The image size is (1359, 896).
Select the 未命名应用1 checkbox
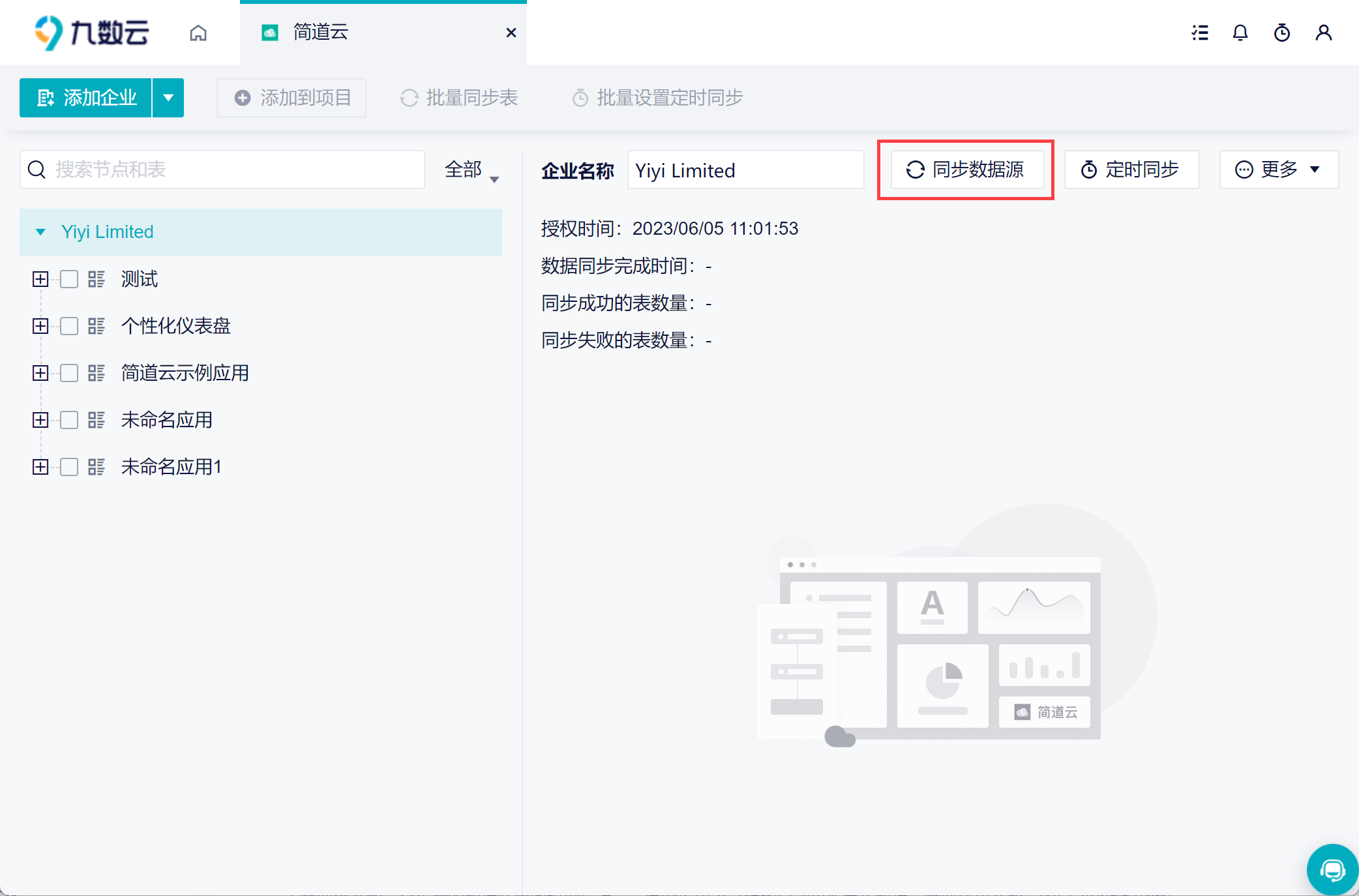(69, 467)
